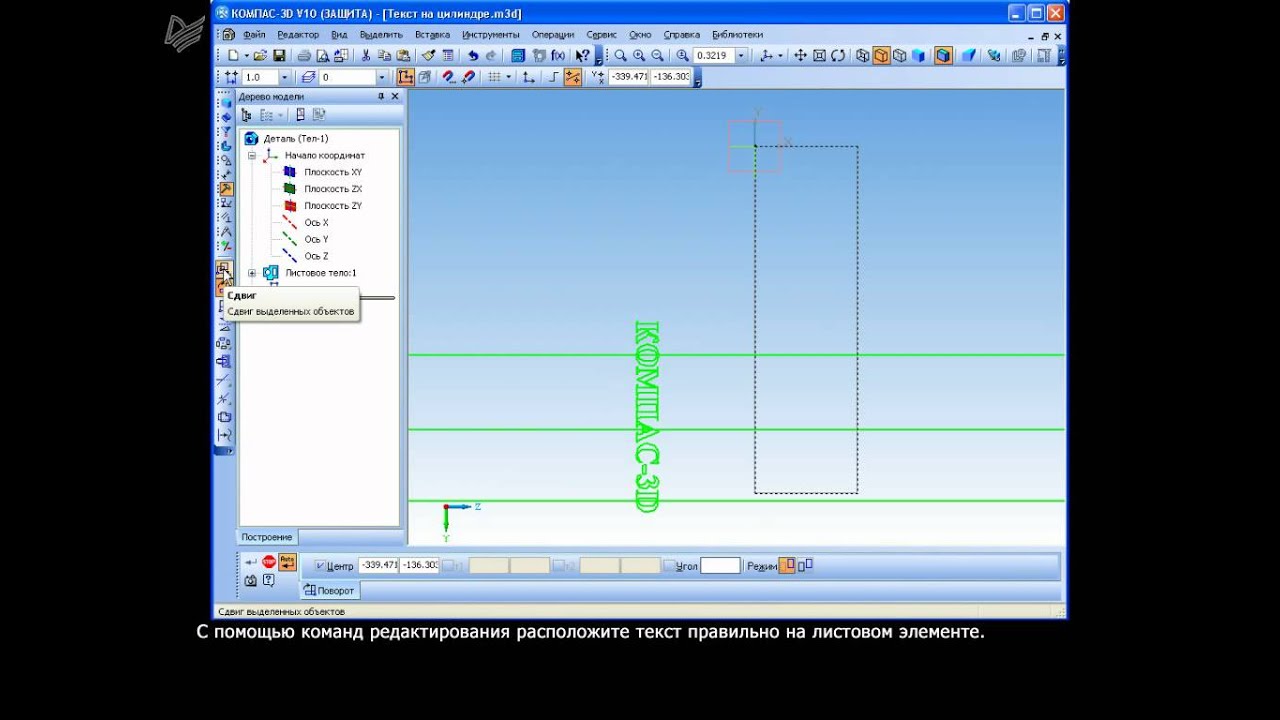Open the layer 0 dropdown
The width and height of the screenshot is (1280, 720).
click(381, 77)
